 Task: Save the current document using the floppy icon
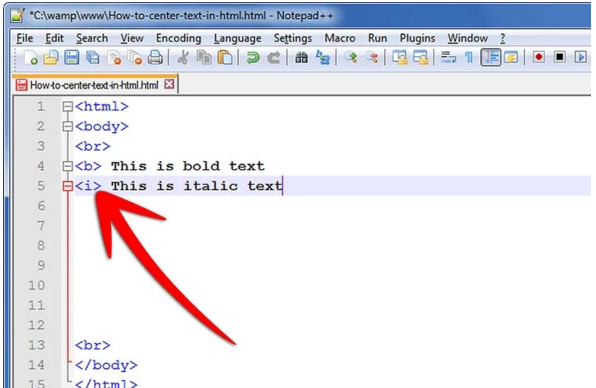pyautogui.click(x=71, y=58)
